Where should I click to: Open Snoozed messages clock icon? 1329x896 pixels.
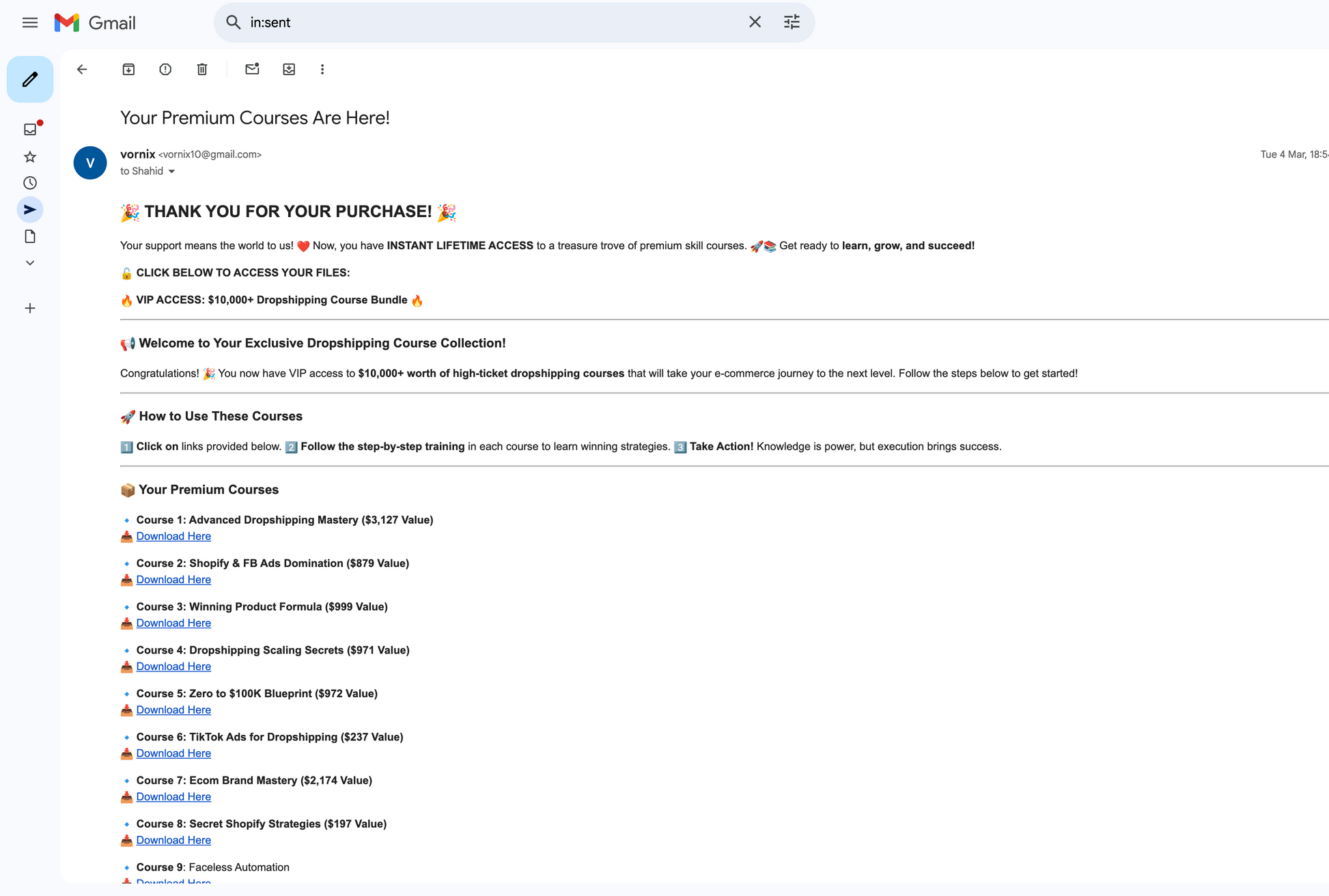[30, 183]
